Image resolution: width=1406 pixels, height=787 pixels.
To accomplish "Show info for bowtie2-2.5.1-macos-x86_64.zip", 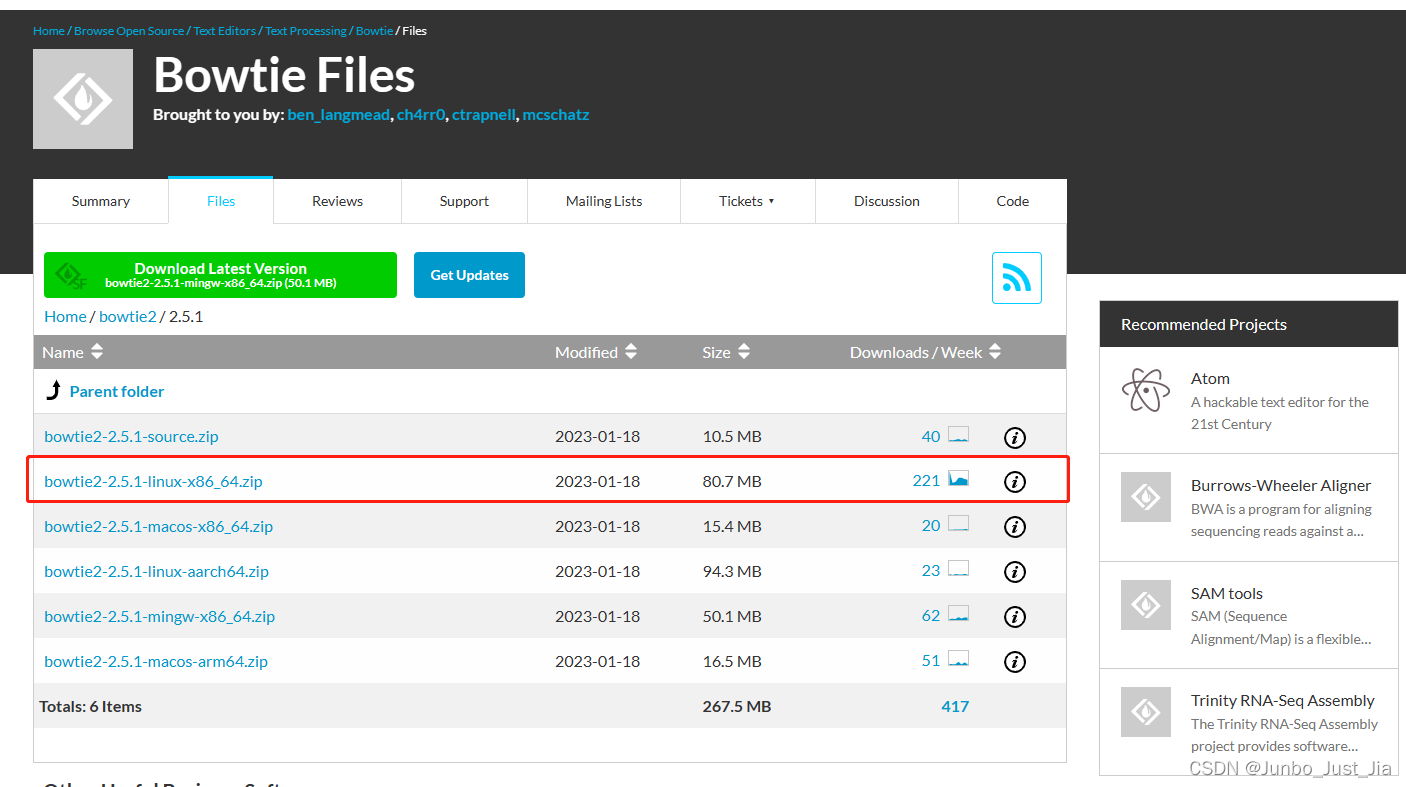I will point(1015,527).
